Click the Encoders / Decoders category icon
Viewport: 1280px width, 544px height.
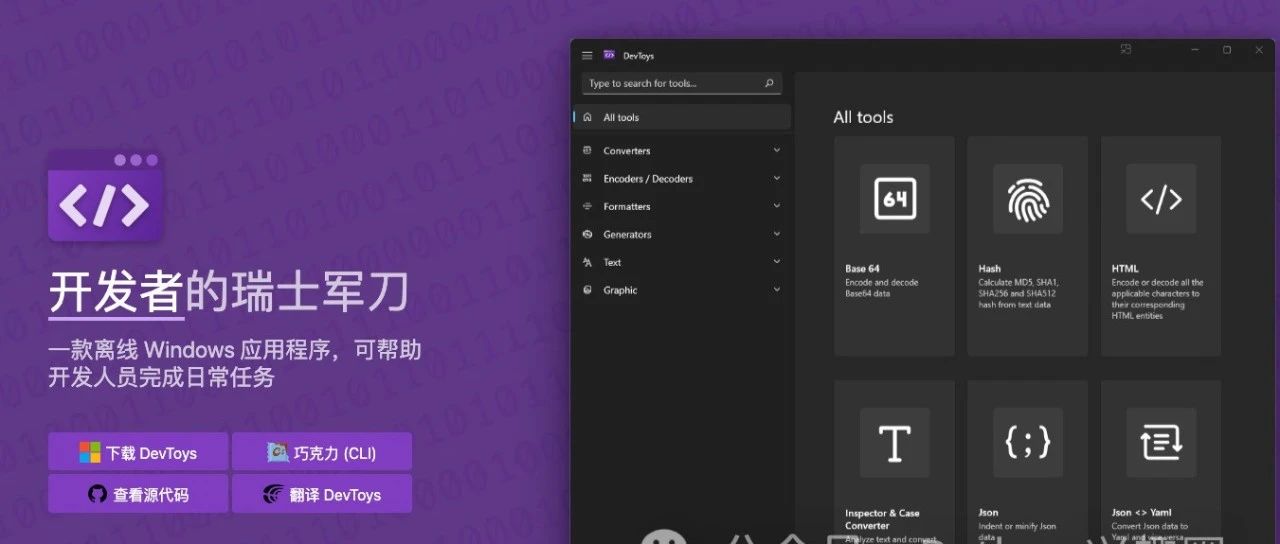point(586,179)
